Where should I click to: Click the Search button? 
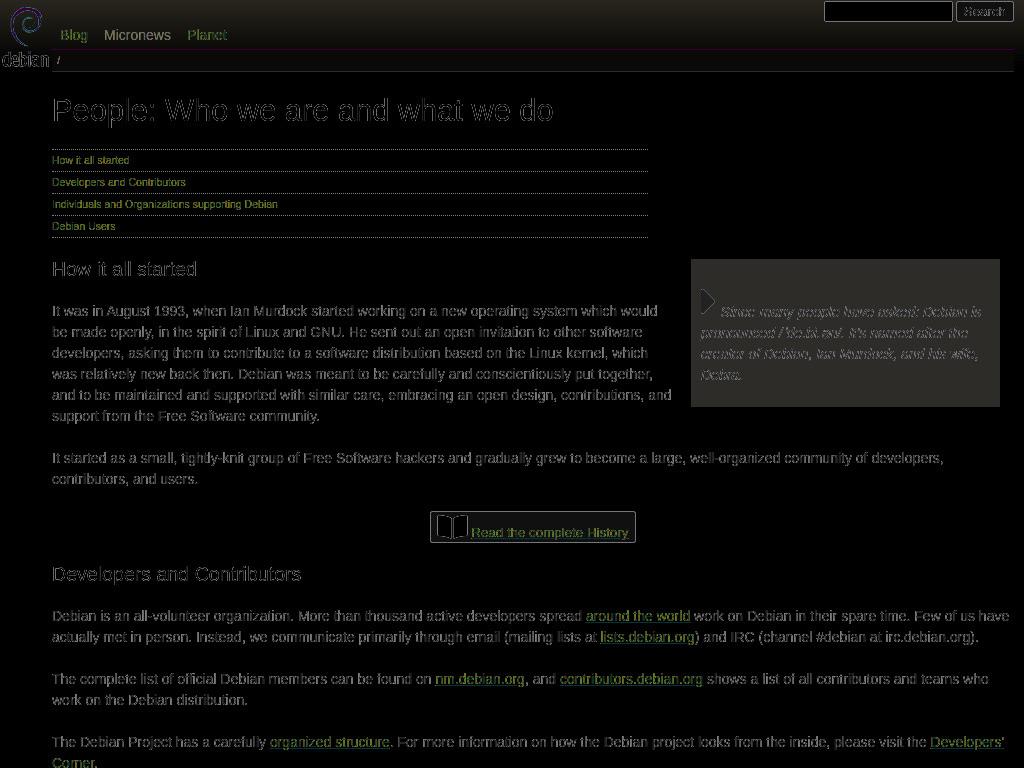coord(984,11)
